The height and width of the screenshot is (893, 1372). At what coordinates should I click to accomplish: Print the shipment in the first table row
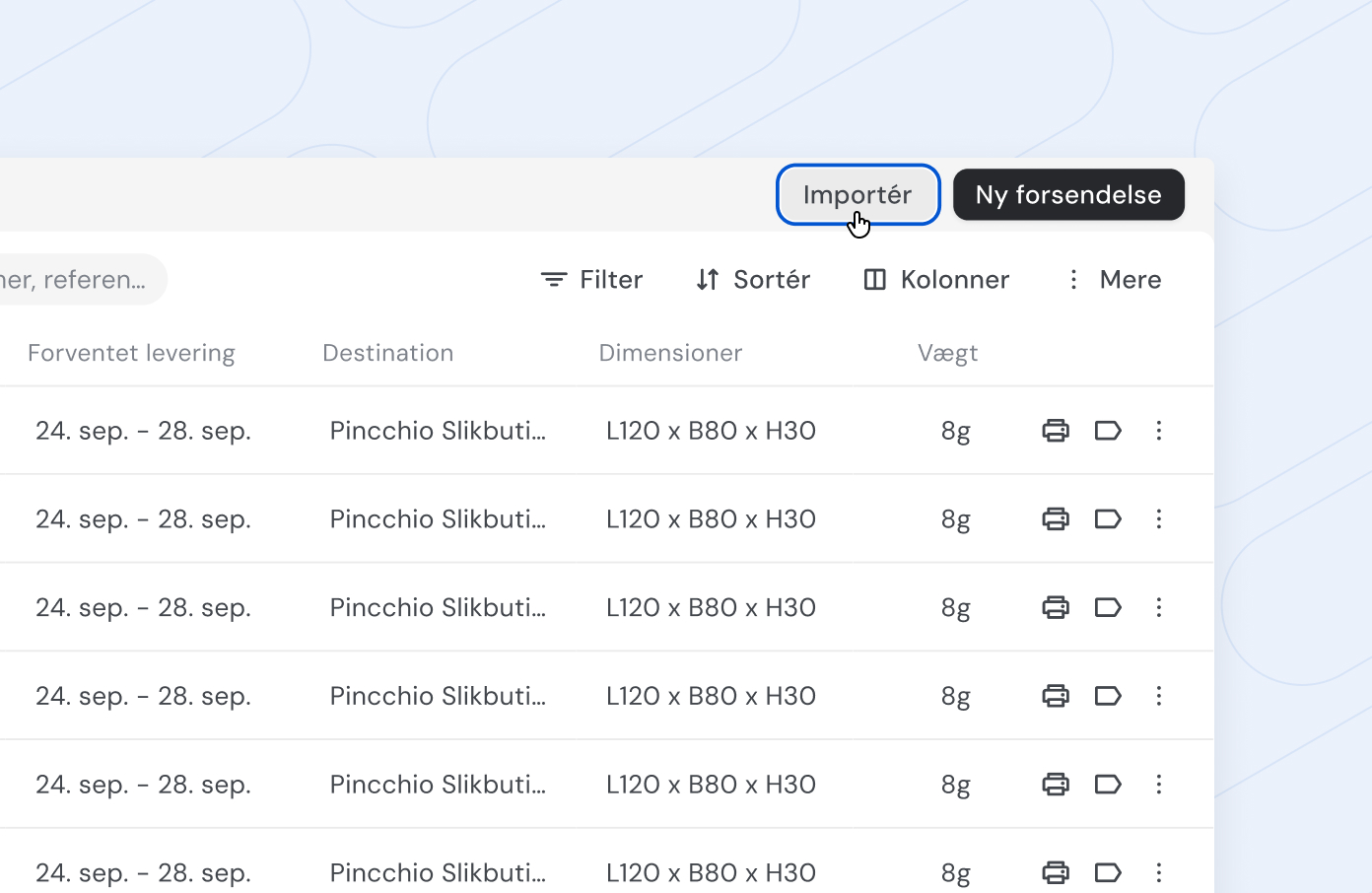tap(1056, 431)
